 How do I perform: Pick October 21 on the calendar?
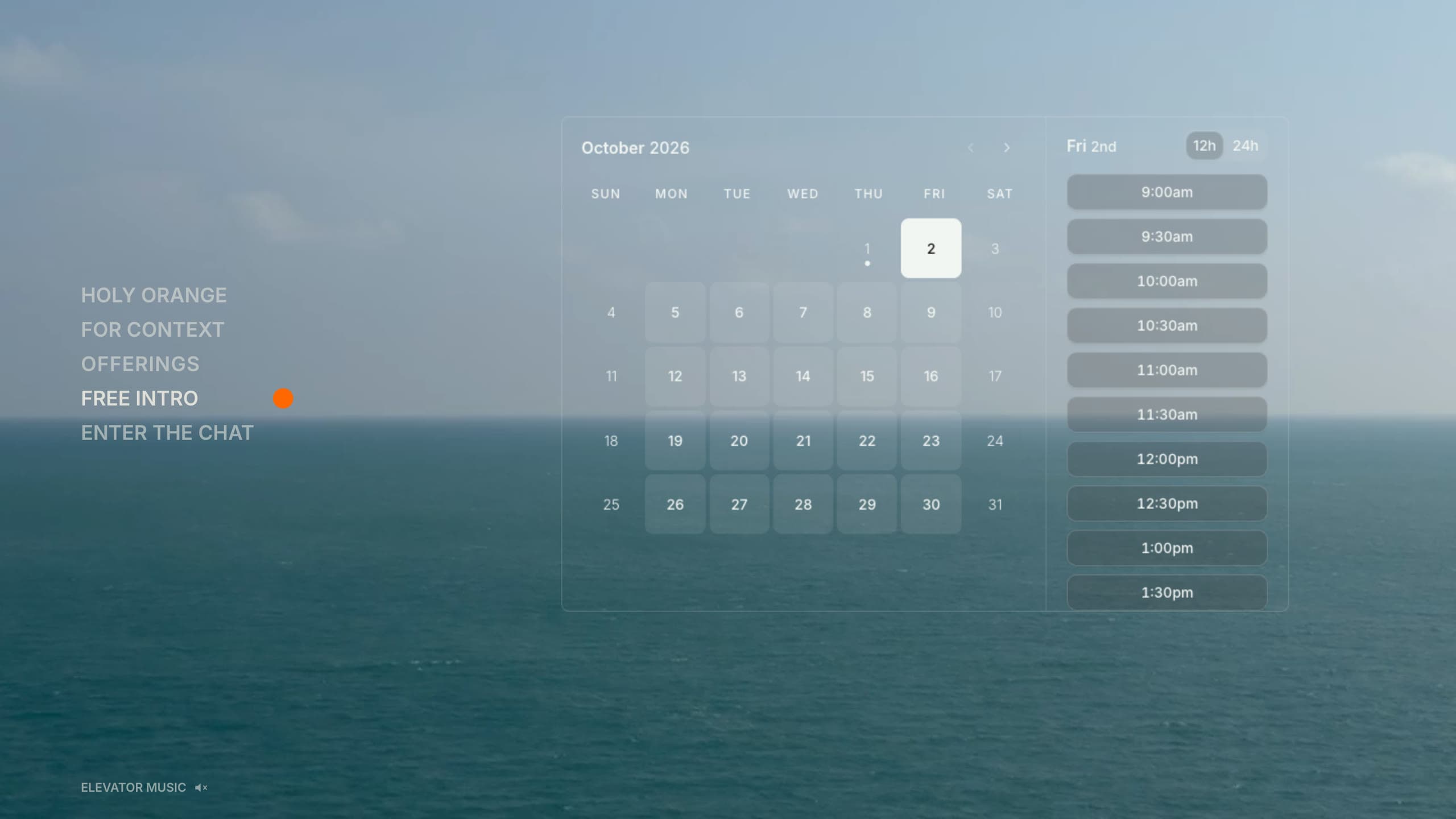(803, 441)
